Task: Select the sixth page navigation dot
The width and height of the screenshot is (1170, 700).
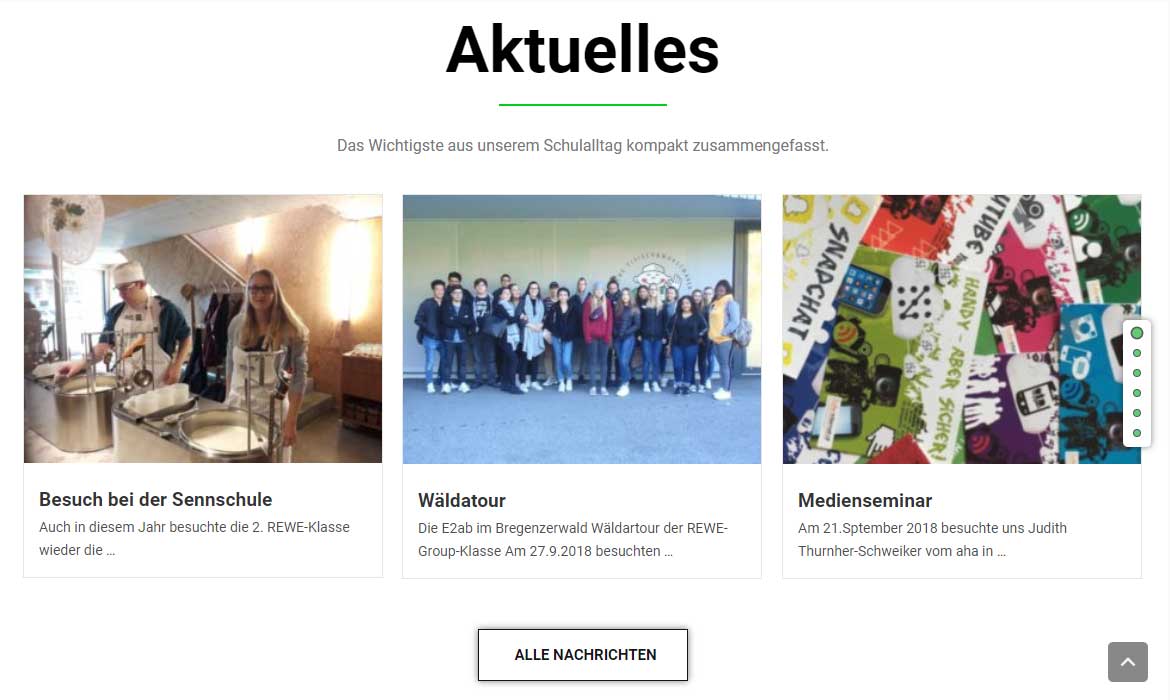Action: [1136, 433]
